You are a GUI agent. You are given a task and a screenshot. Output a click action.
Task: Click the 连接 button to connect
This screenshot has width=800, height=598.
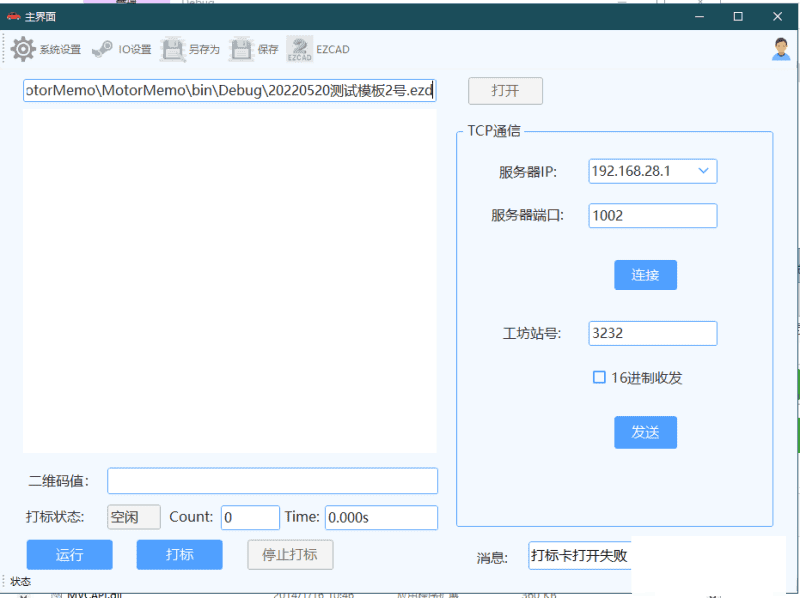645,275
